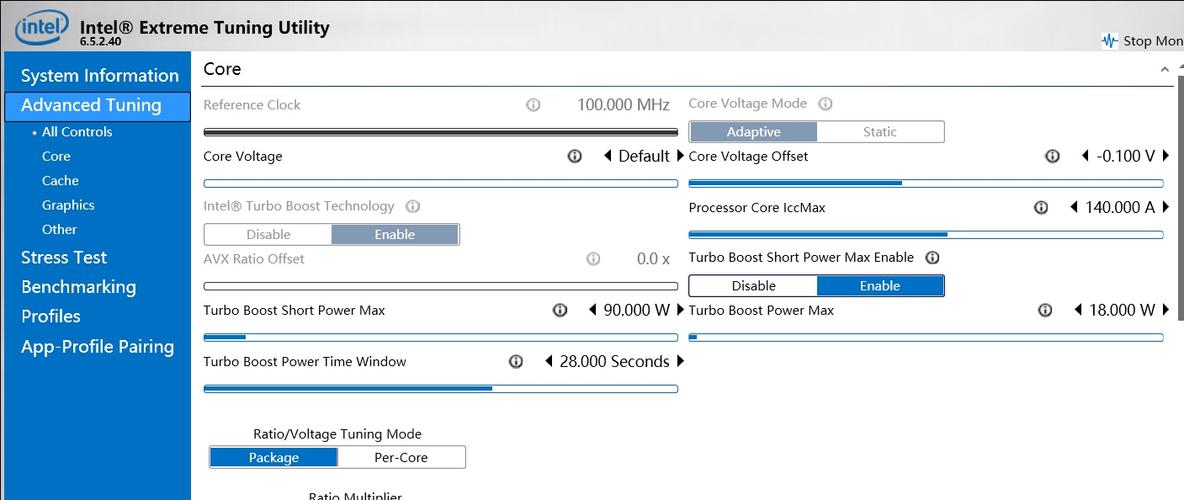Click the -0.100 V offset value
This screenshot has width=1184, height=500.
[x=1125, y=156]
